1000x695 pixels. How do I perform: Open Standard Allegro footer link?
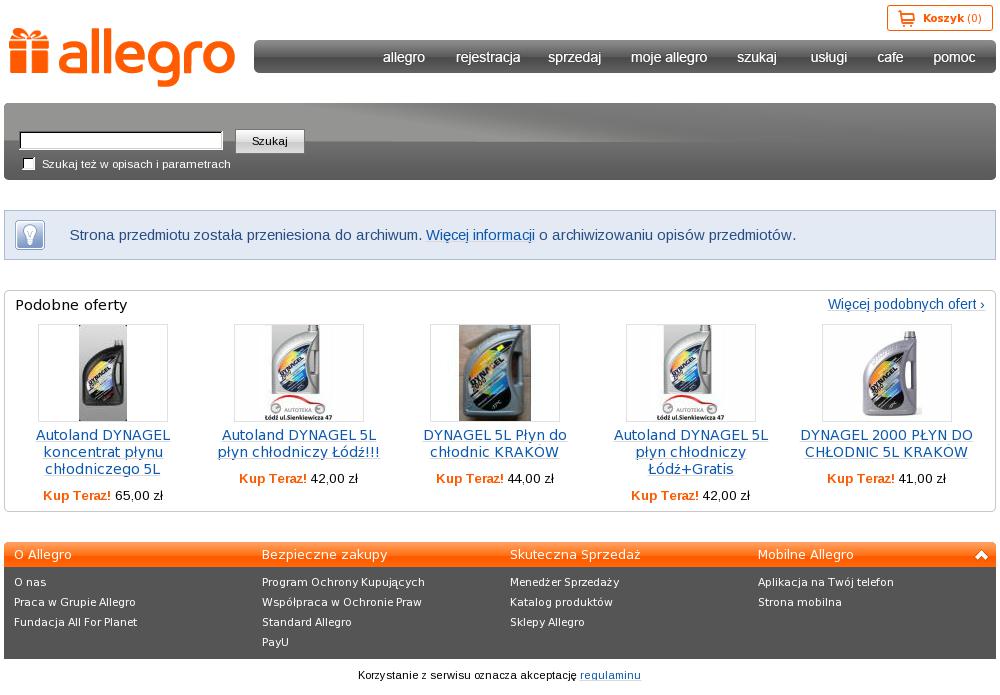(307, 622)
